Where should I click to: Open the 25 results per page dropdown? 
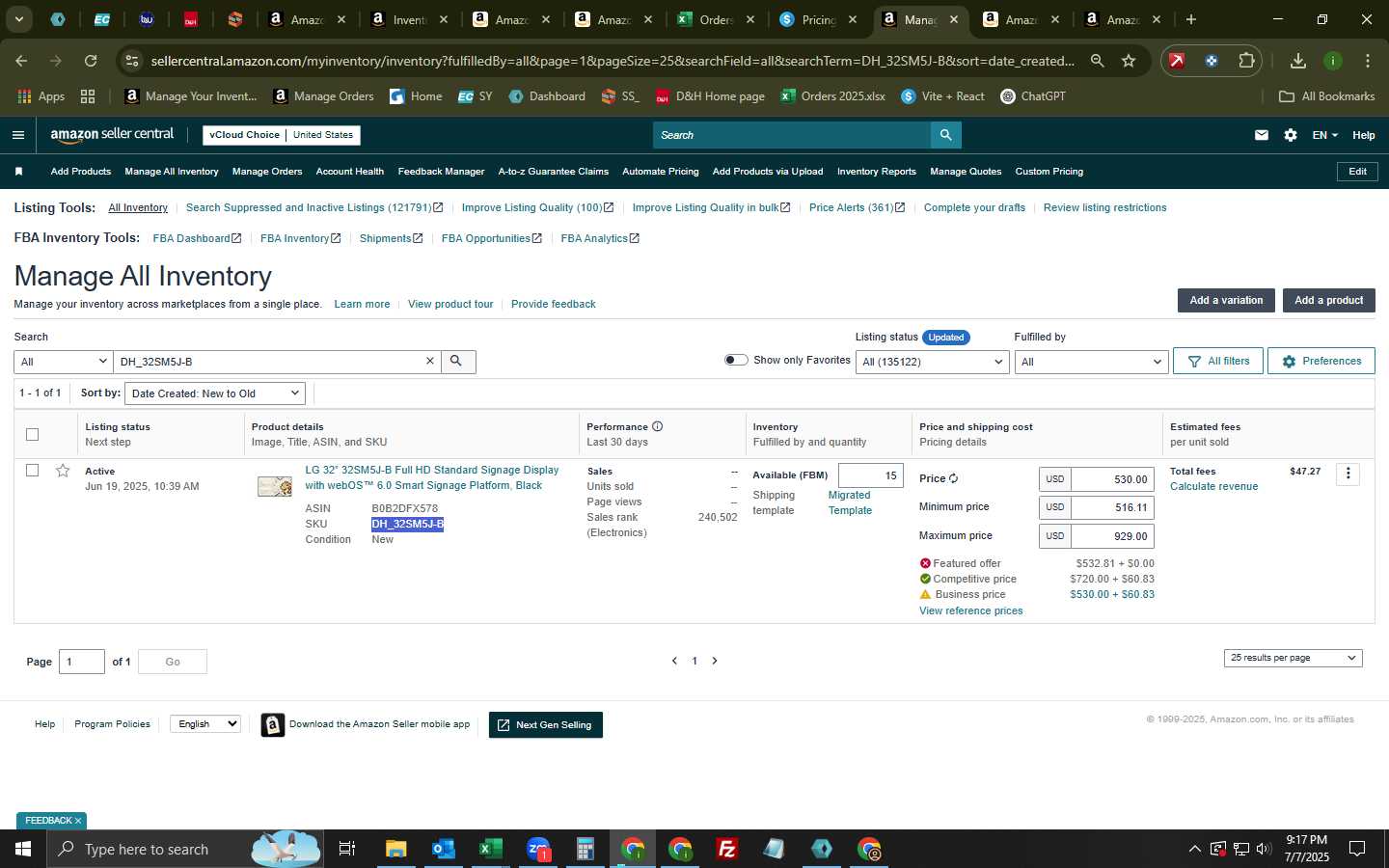1293,658
